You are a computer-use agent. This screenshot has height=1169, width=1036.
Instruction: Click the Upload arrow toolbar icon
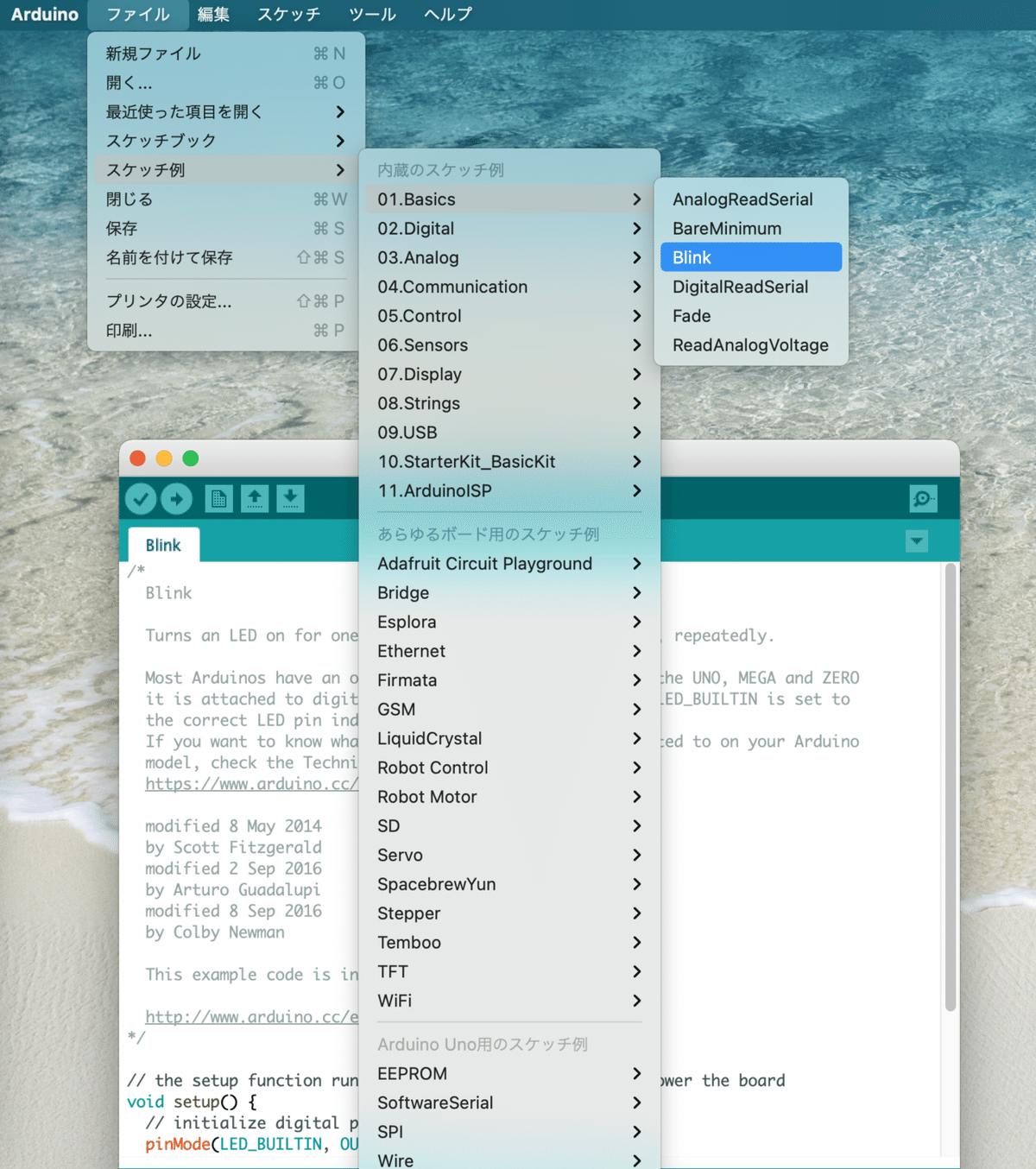coord(177,498)
